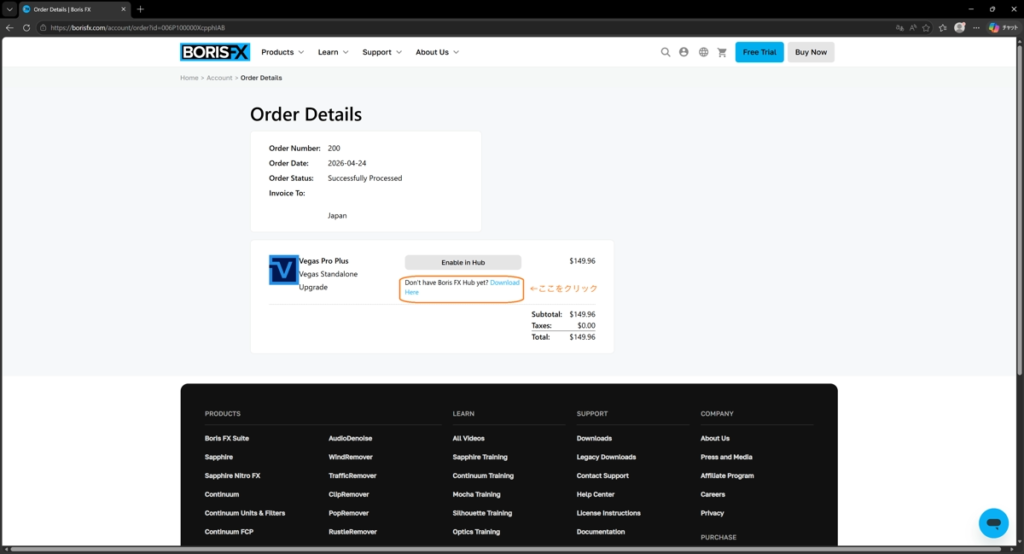Click the Enable in Hub button
Image resolution: width=1024 pixels, height=554 pixels.
[463, 262]
